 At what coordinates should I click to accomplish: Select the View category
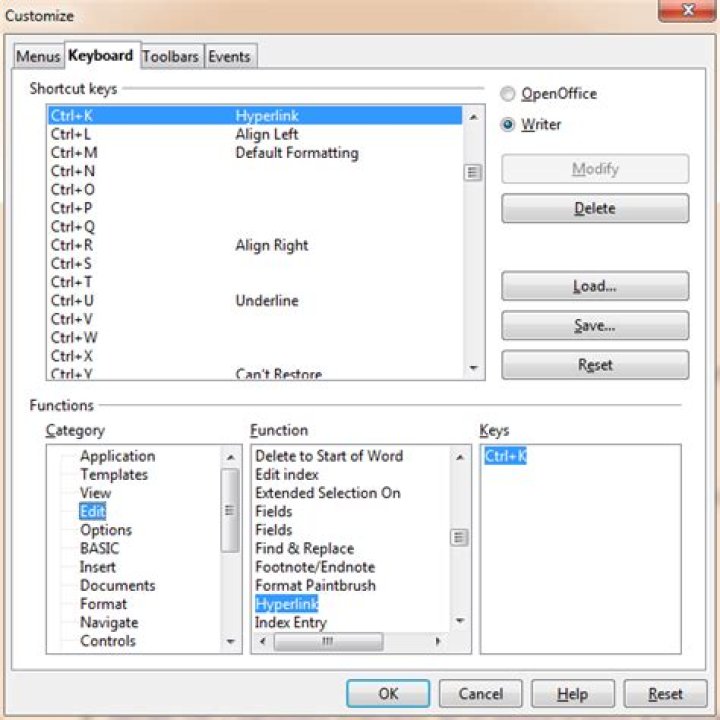(96, 493)
